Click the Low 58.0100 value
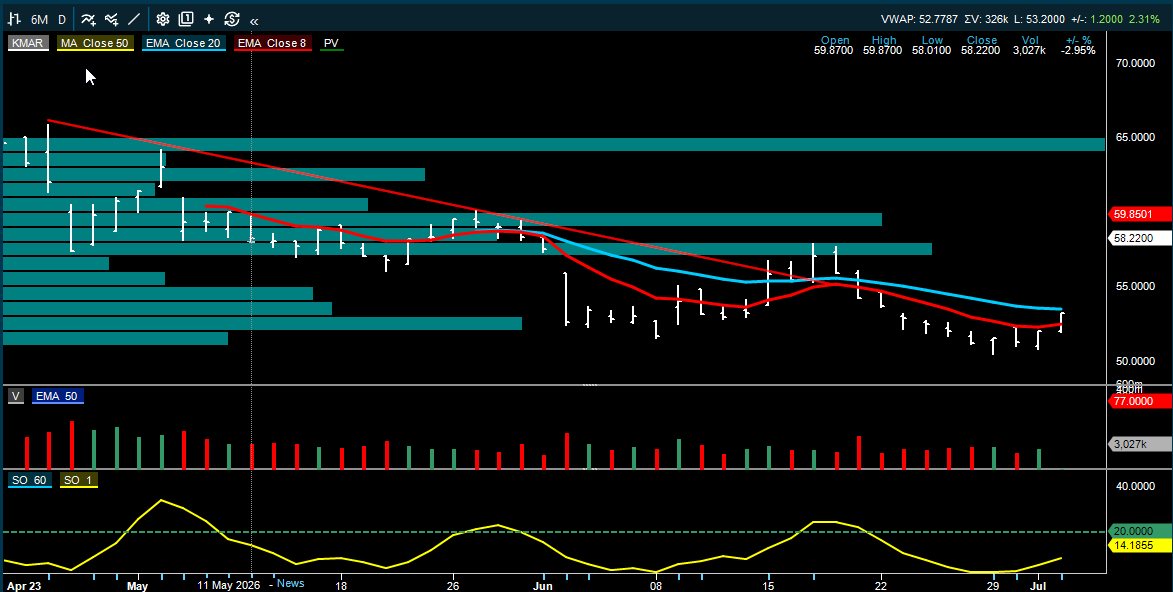1173x592 pixels. [x=932, y=51]
